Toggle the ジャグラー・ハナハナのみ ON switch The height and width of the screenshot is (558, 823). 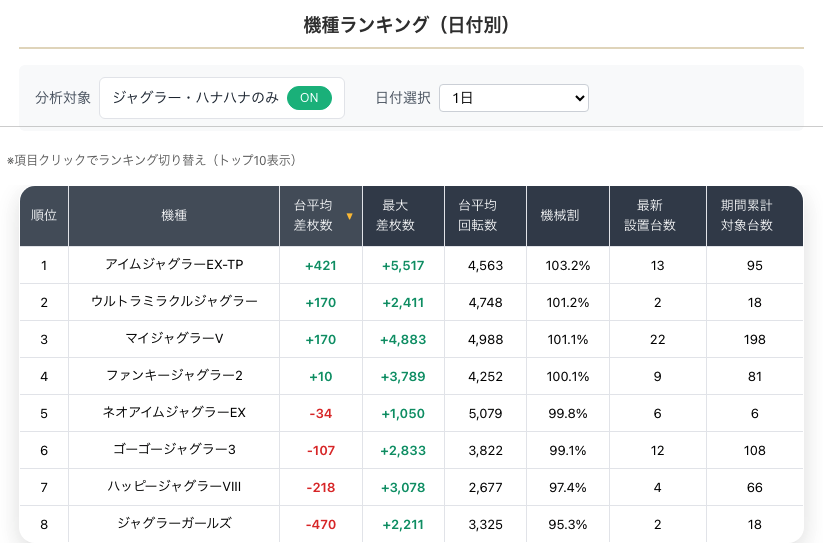(309, 97)
